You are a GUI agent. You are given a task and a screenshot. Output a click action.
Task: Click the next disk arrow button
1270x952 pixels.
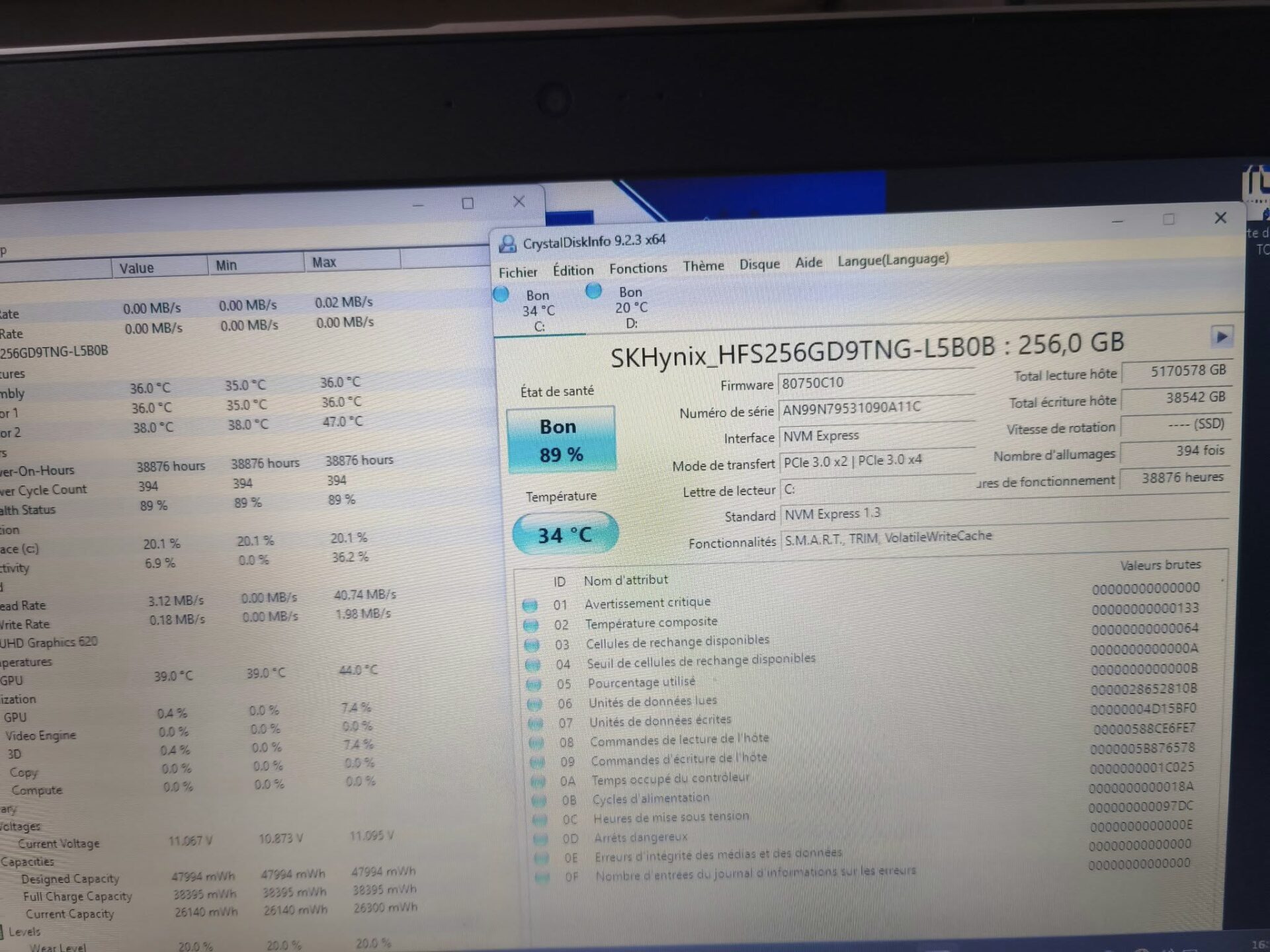[x=1221, y=337]
